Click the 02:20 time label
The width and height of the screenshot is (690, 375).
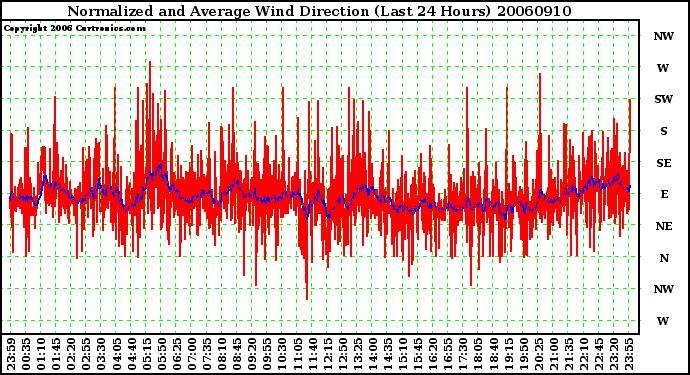coord(72,354)
